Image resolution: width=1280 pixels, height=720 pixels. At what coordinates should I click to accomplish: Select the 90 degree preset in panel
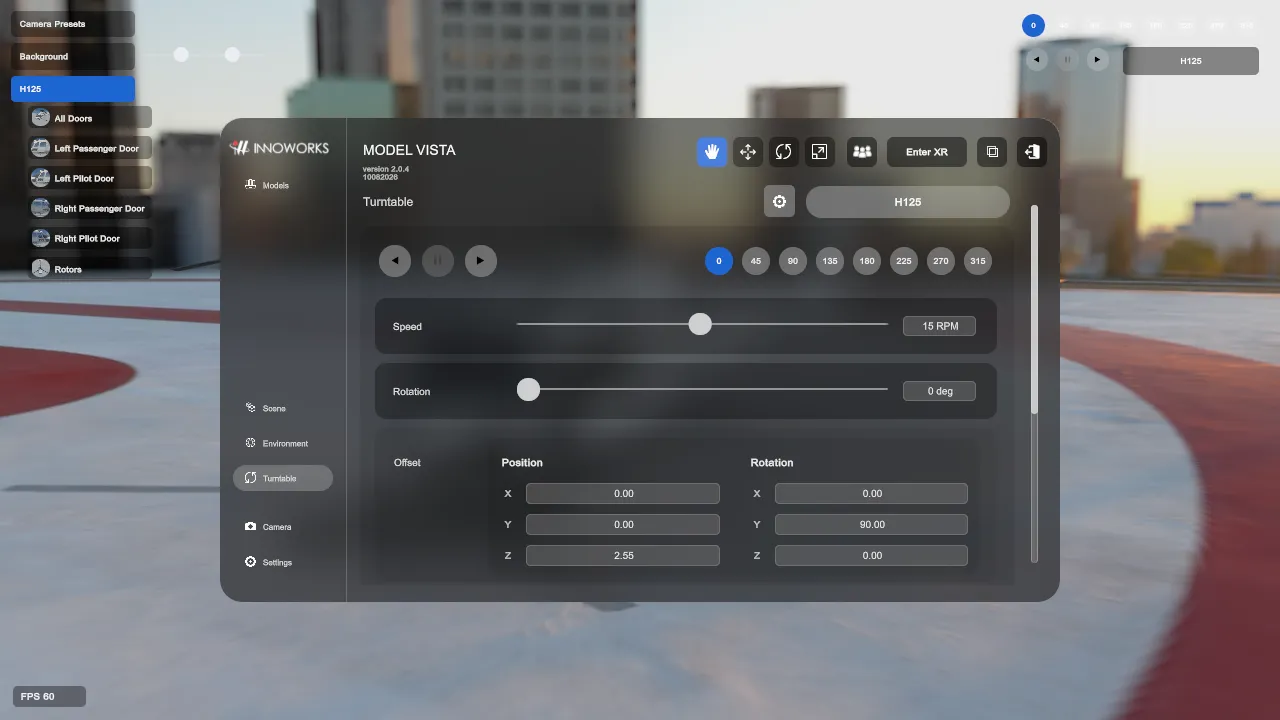coord(793,261)
